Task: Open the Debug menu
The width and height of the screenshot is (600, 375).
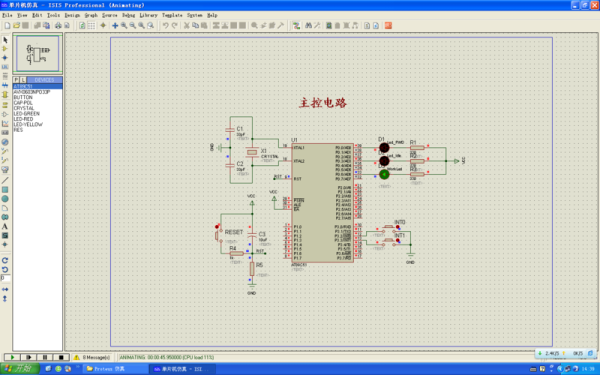Action: coord(129,15)
